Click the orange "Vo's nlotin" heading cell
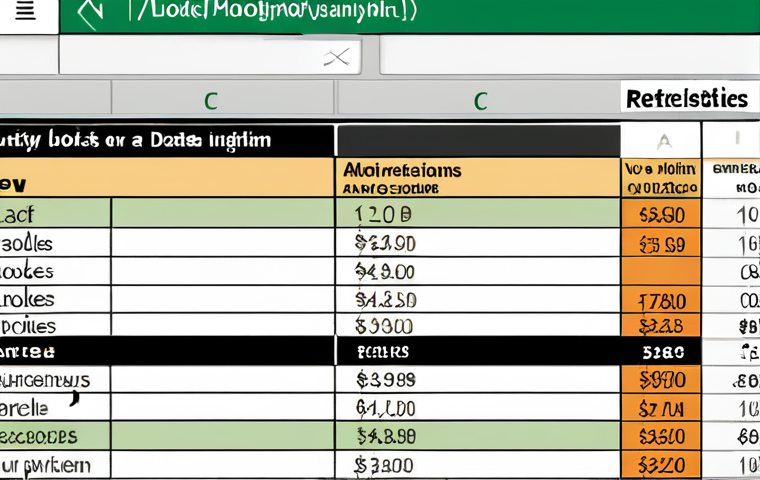This screenshot has height=480, width=760. [661, 177]
